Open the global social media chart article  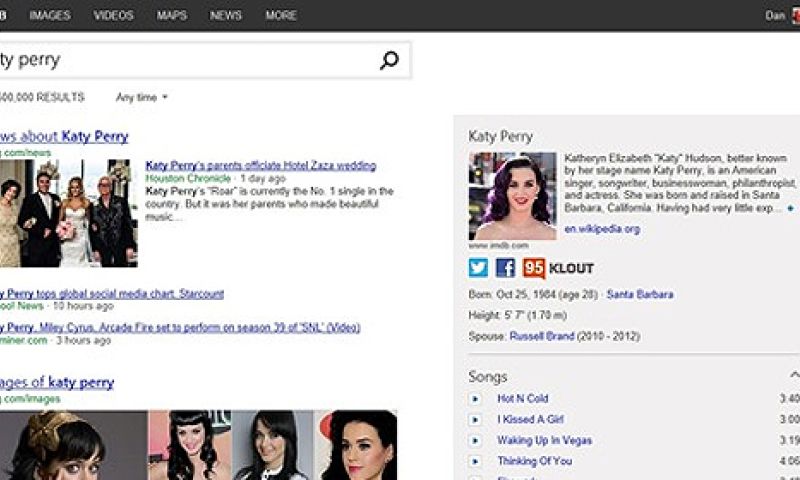[112, 294]
